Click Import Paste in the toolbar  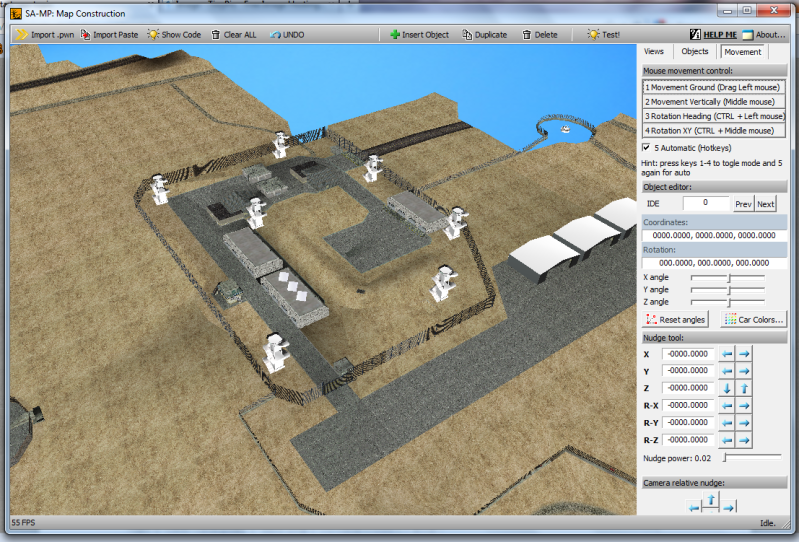point(109,34)
